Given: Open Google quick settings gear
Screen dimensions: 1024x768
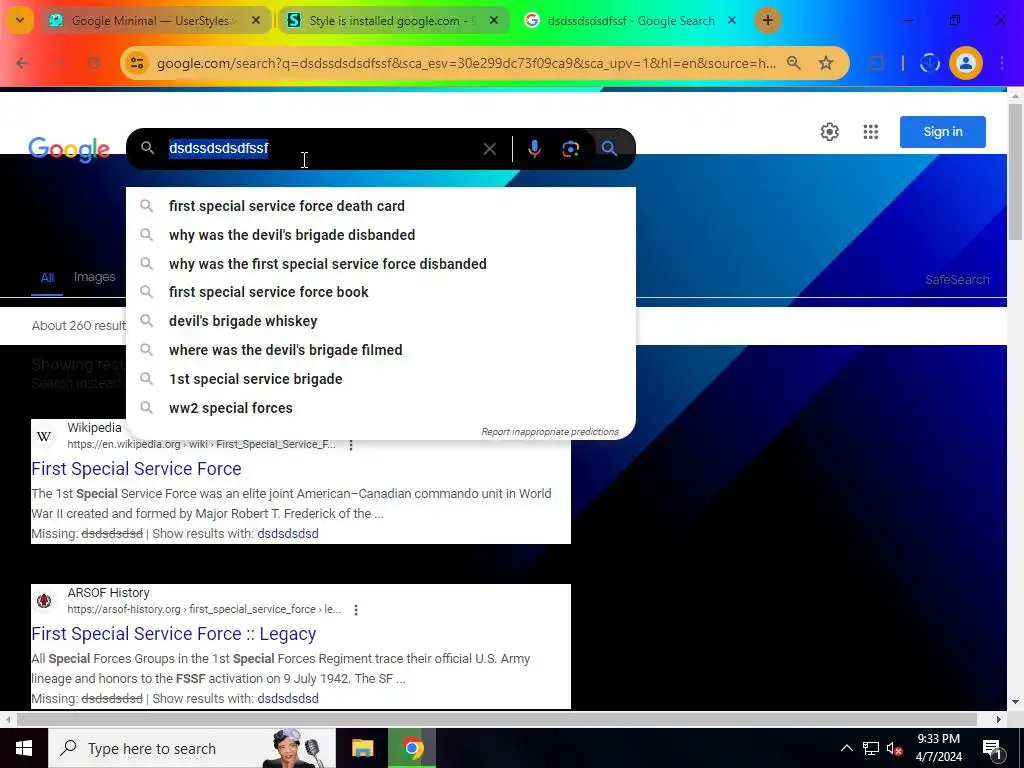Looking at the screenshot, I should click(829, 132).
